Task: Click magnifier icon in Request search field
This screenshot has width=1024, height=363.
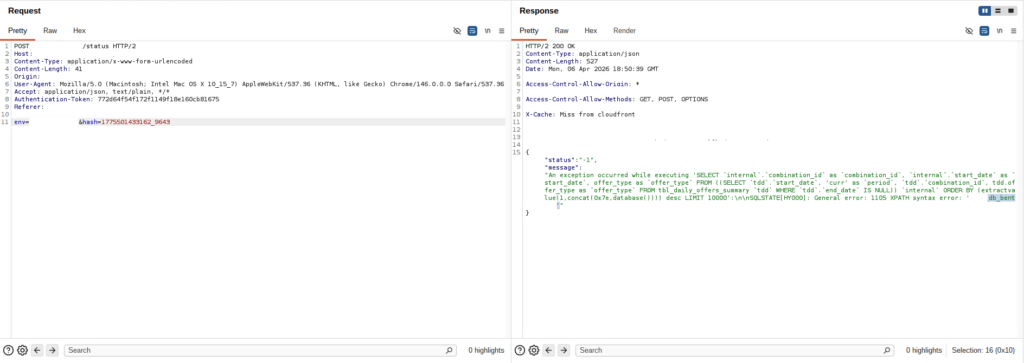Action: pyautogui.click(x=449, y=350)
